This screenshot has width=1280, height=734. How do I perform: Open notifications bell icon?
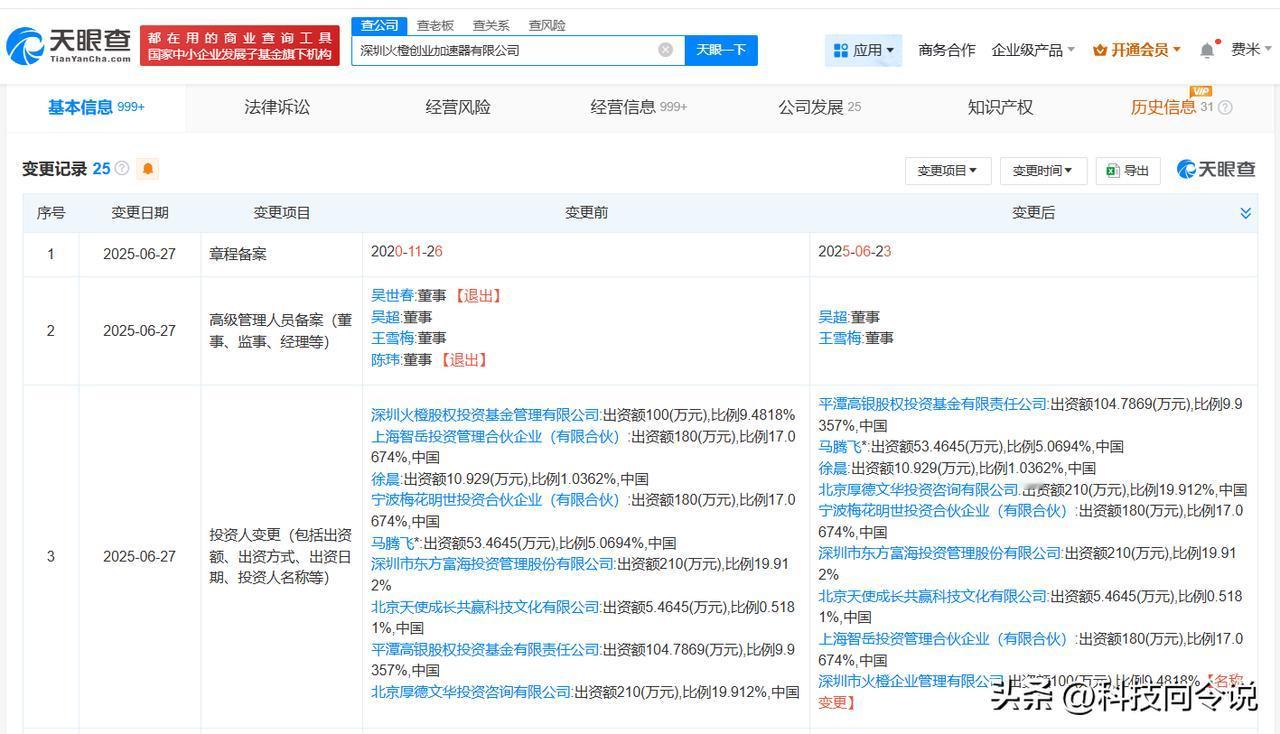coord(1208,50)
